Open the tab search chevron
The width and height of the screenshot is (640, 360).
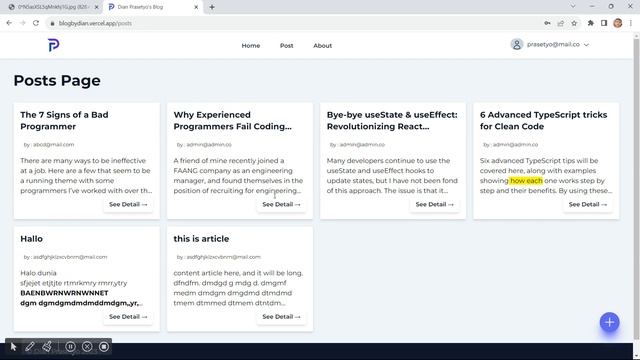(573, 7)
